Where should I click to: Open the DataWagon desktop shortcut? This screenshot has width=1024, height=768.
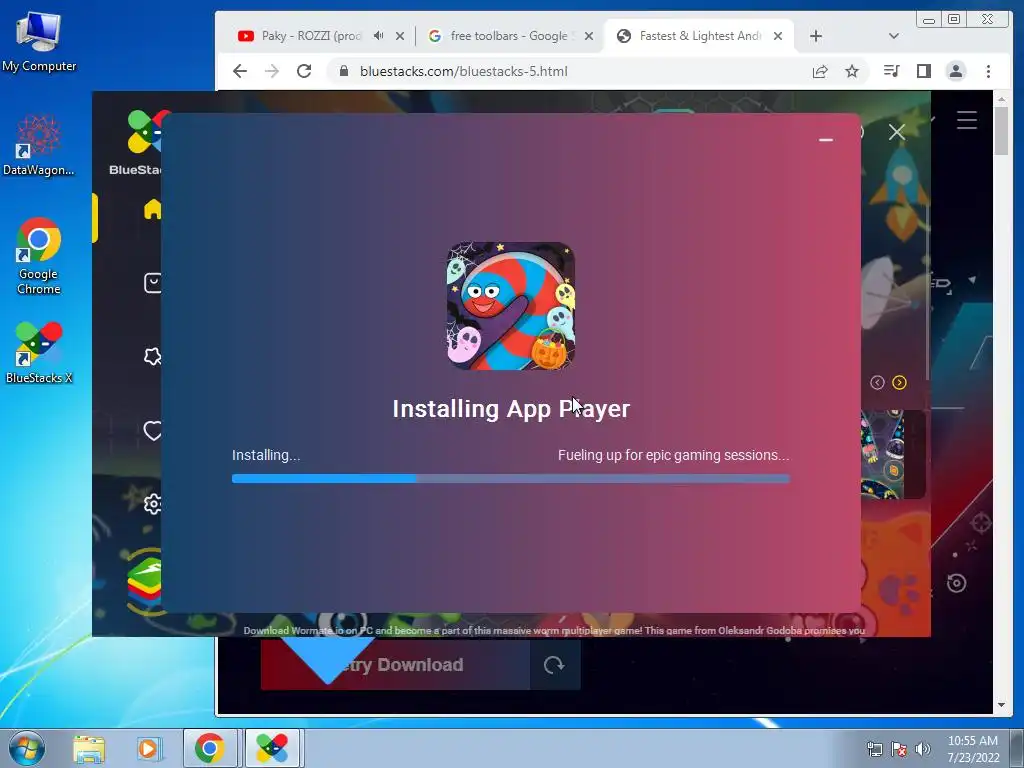click(39, 146)
